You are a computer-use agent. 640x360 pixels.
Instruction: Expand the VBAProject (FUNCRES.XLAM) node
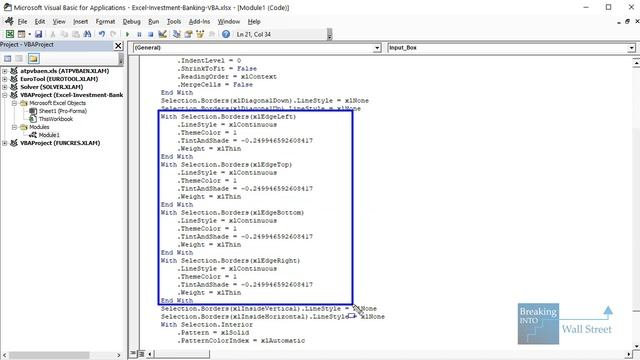click(x=5, y=143)
